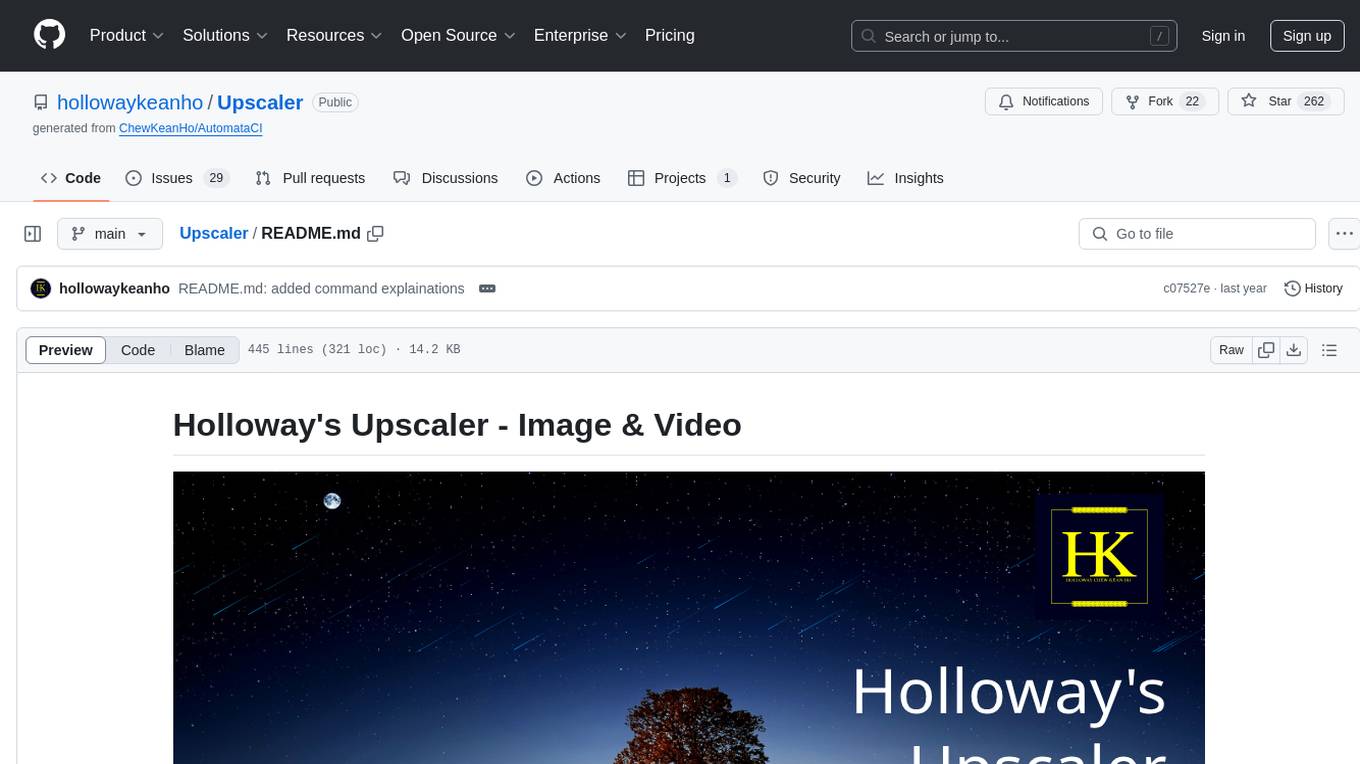Copy raw file contents
The image size is (1360, 764).
coord(1266,350)
